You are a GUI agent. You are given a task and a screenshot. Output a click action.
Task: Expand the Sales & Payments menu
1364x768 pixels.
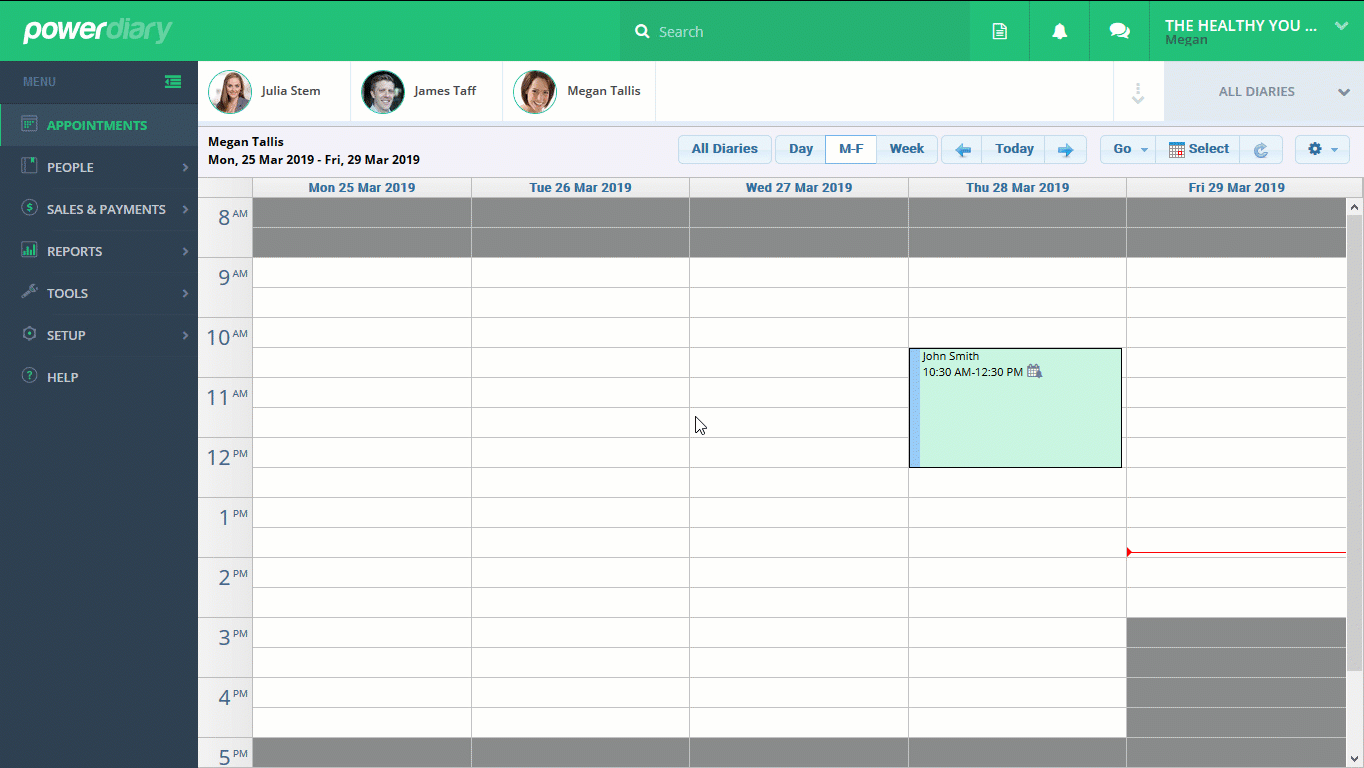(x=99, y=209)
